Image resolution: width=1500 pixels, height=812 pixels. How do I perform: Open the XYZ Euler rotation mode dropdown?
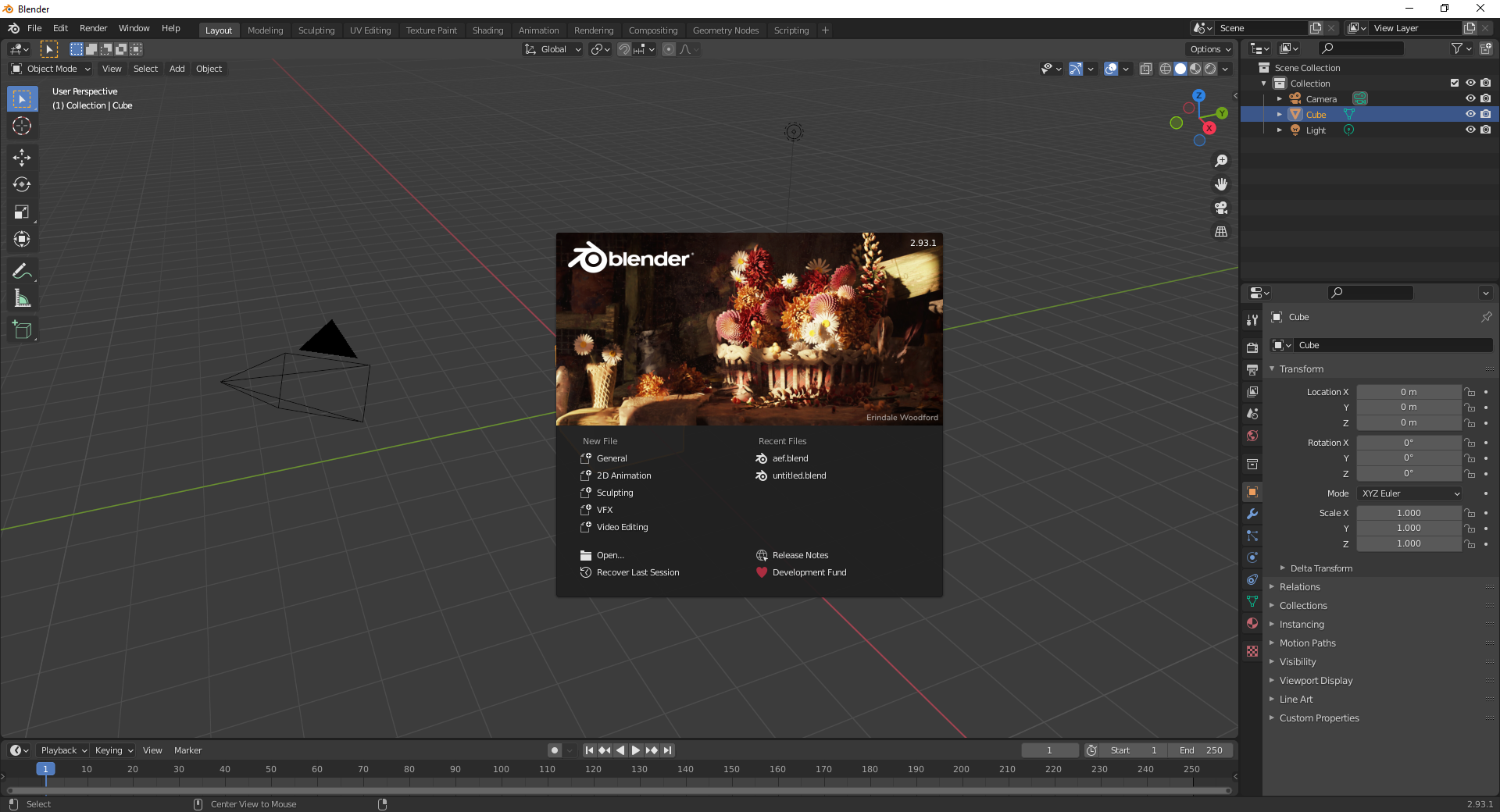(x=1409, y=493)
